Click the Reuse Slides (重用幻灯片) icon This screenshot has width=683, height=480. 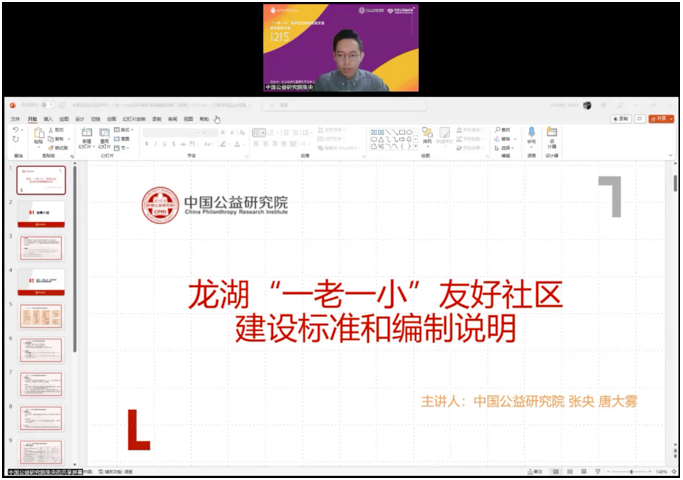coord(105,133)
